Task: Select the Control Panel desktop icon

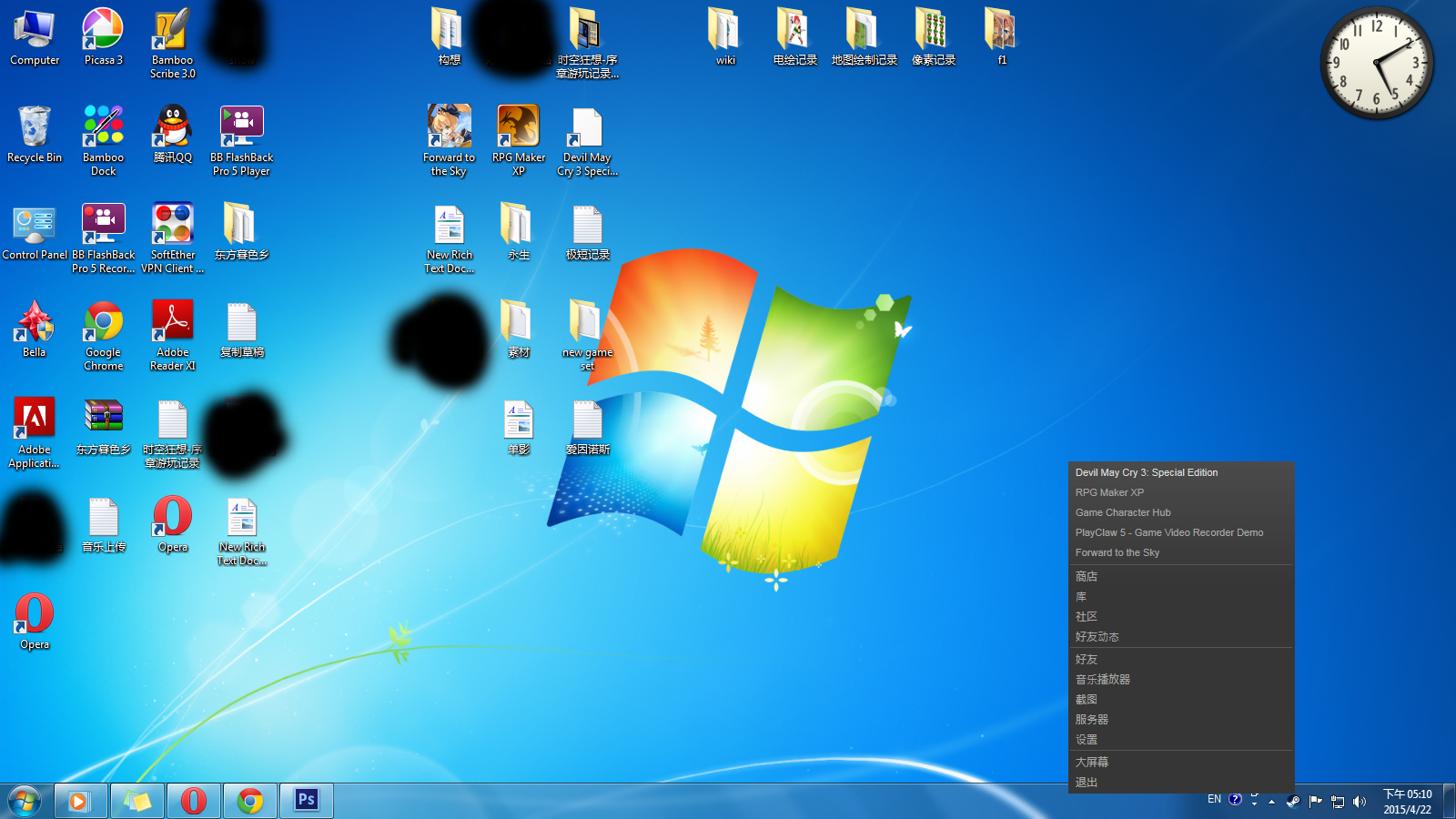Action: pos(35,231)
